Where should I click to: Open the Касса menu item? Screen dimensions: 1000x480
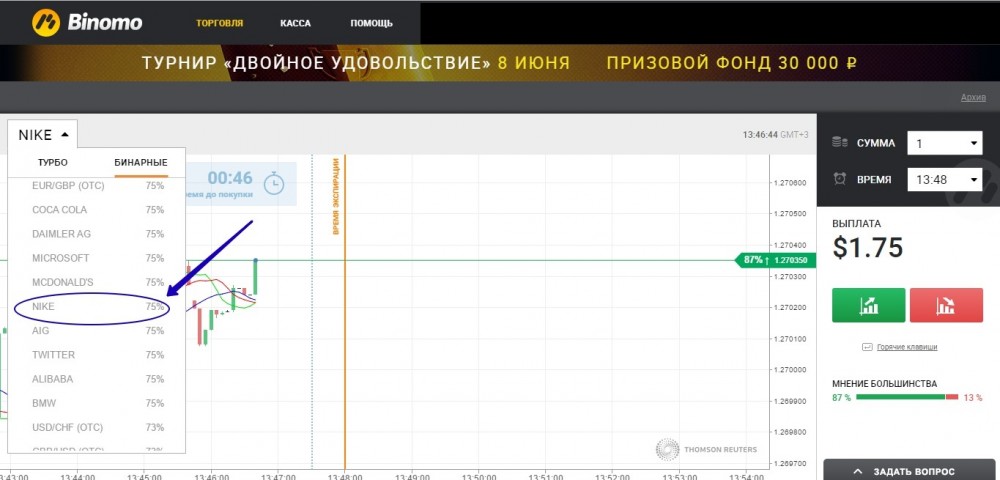click(x=295, y=24)
